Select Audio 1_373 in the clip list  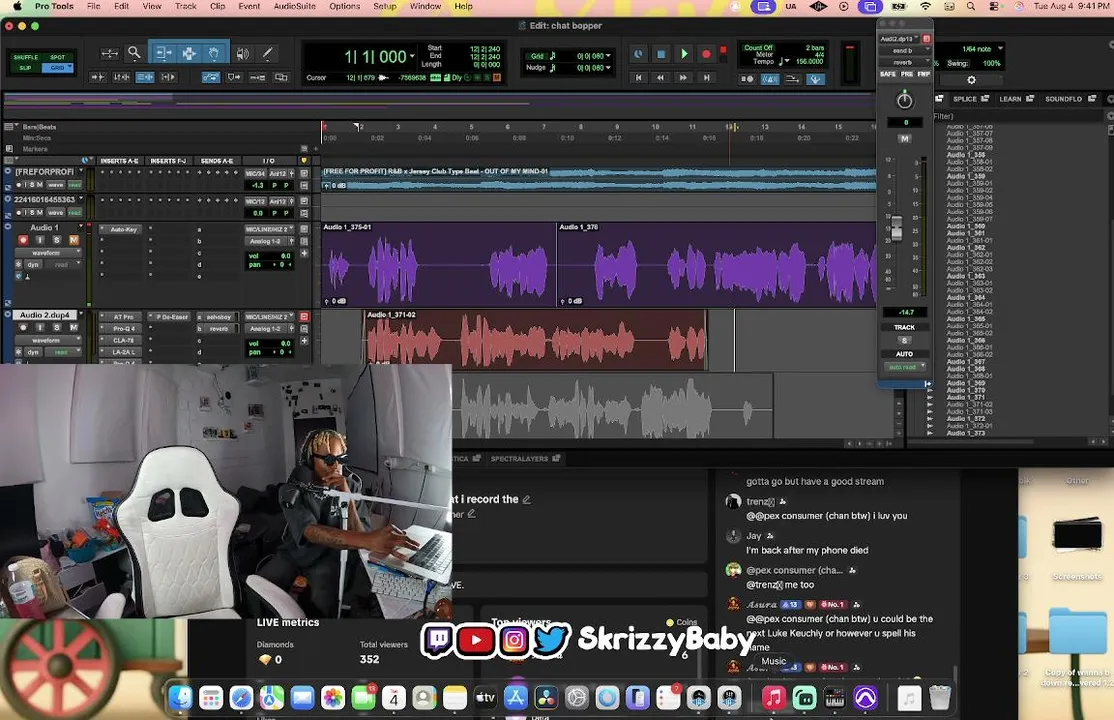(966, 433)
